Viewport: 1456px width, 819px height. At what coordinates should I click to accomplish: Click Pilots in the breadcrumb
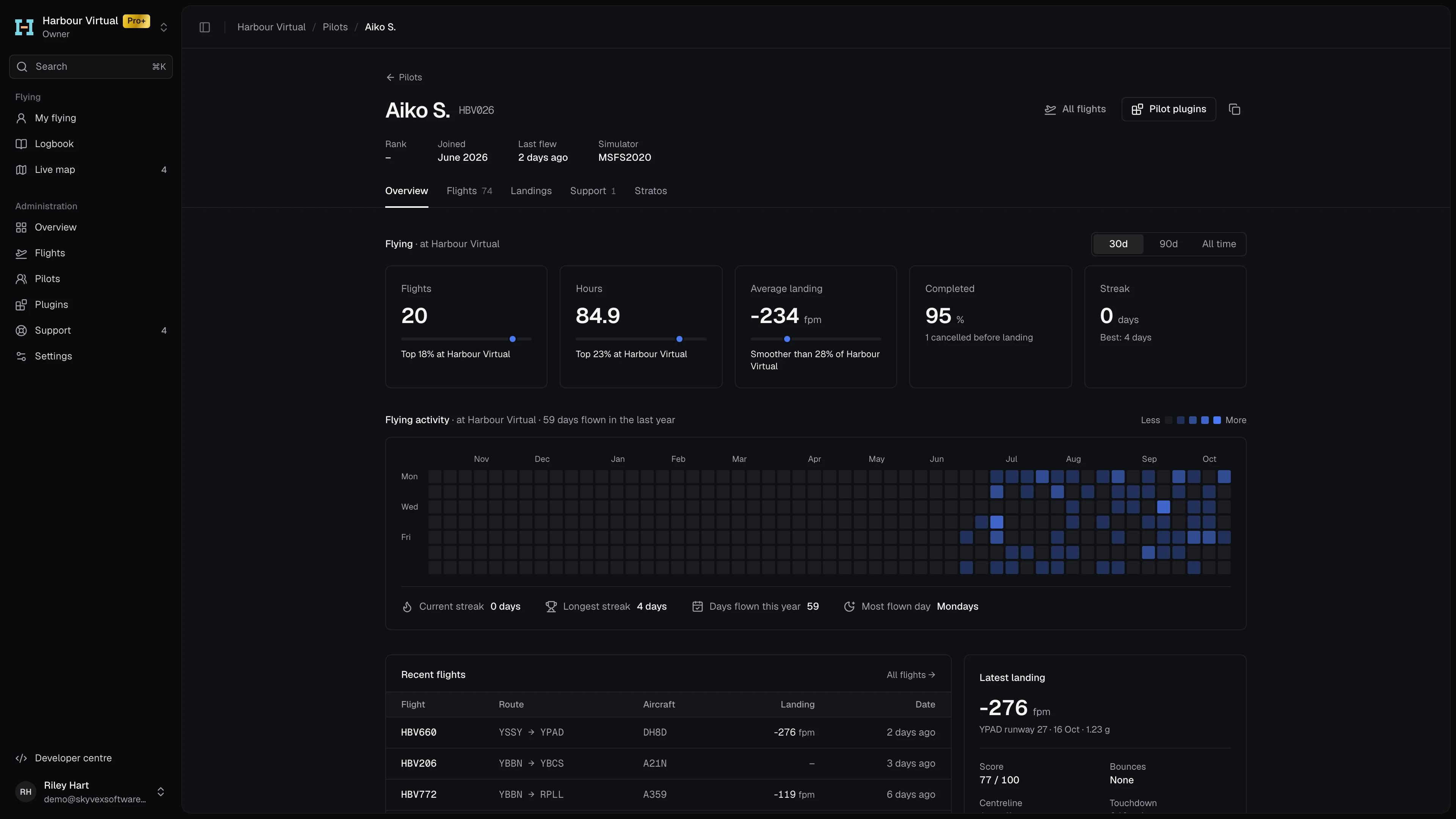(x=335, y=27)
